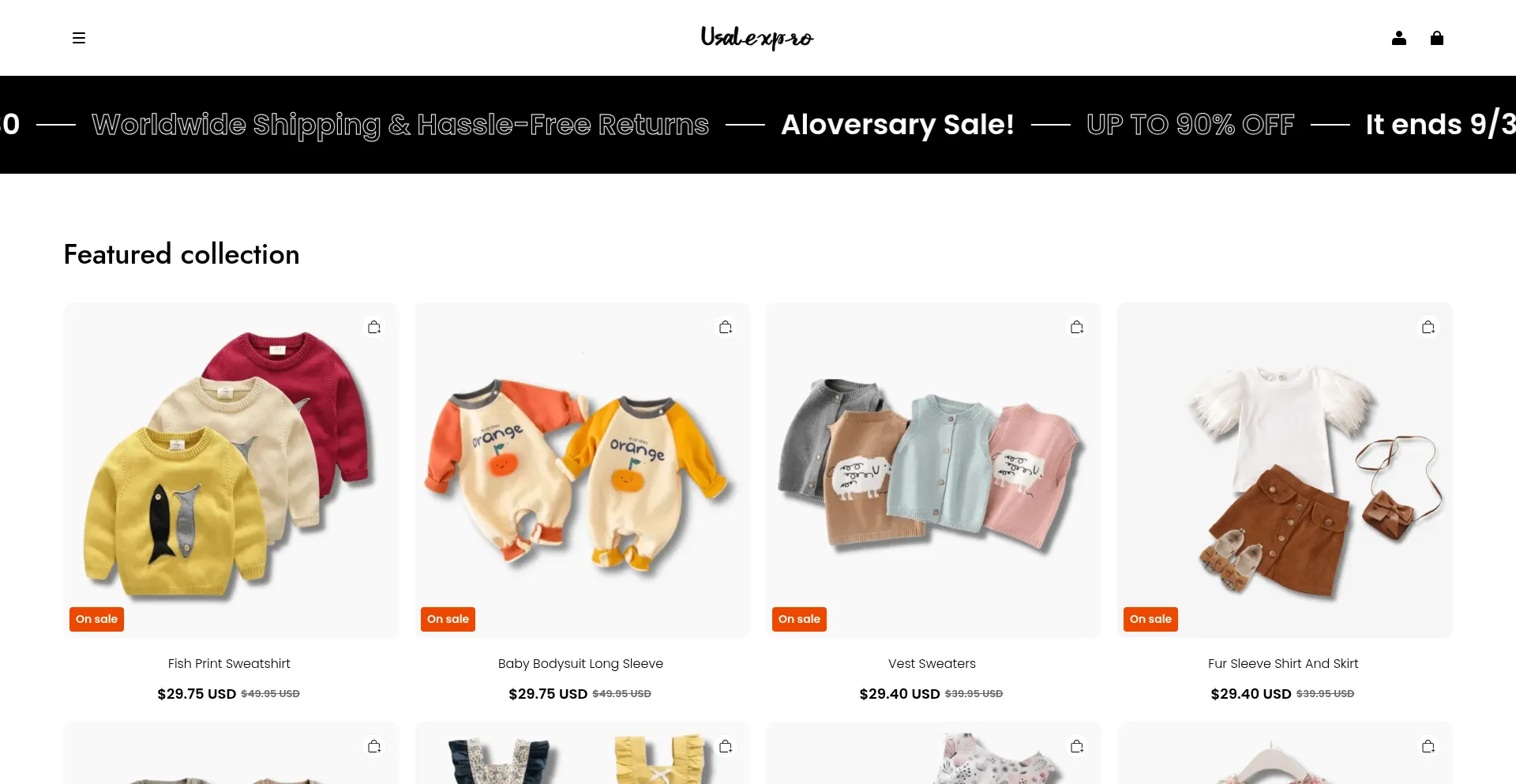Open the account login icon
This screenshot has width=1516, height=784.
[x=1399, y=38]
